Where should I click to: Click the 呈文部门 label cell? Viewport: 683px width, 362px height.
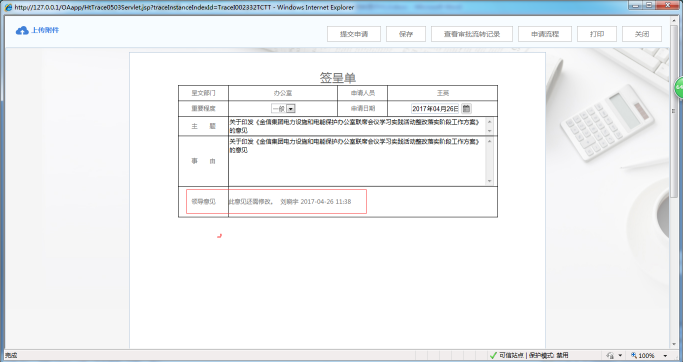[203, 93]
